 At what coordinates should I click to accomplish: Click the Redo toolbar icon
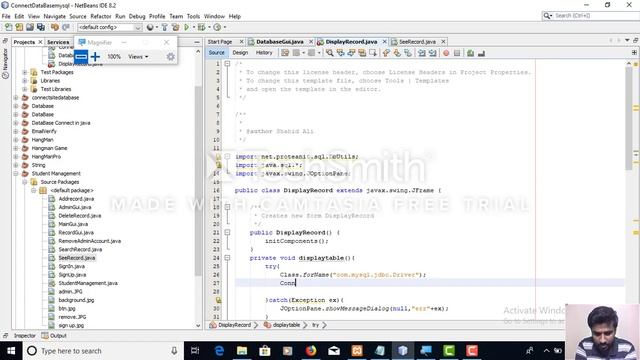(x=66, y=27)
